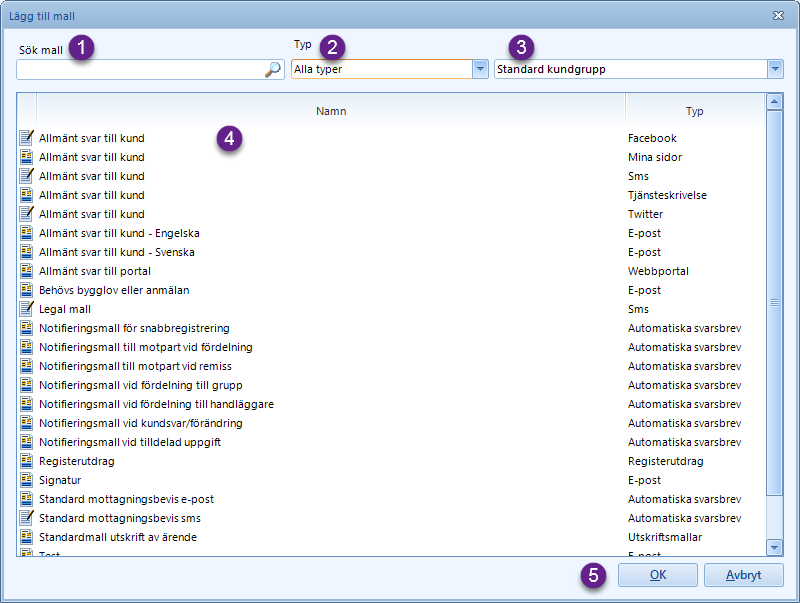The width and height of the screenshot is (800, 603).
Task: Select the 'Signatur' template name
Action: coord(60,480)
